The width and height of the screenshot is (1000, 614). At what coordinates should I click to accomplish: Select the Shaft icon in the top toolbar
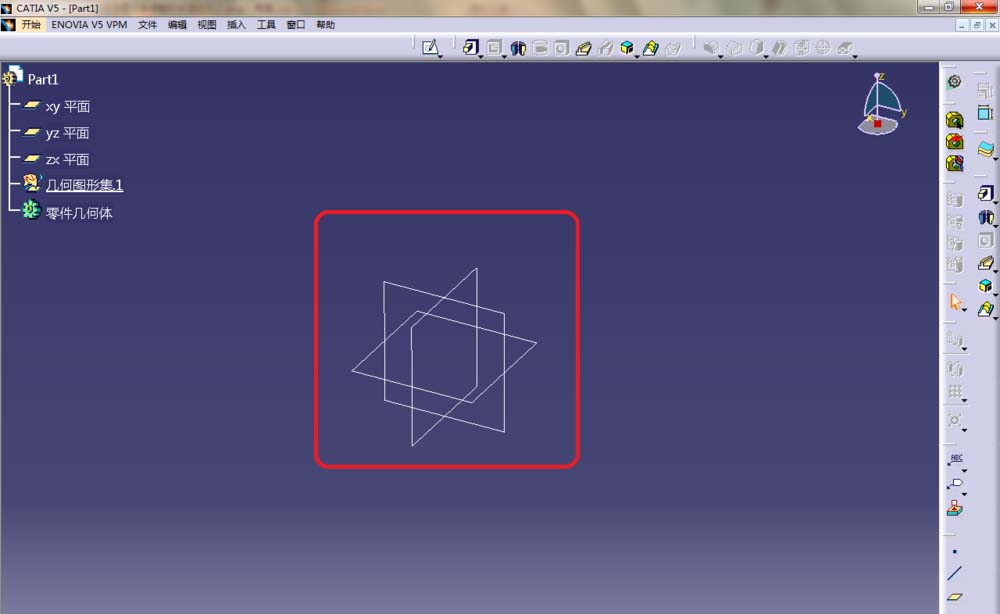pyautogui.click(x=518, y=48)
